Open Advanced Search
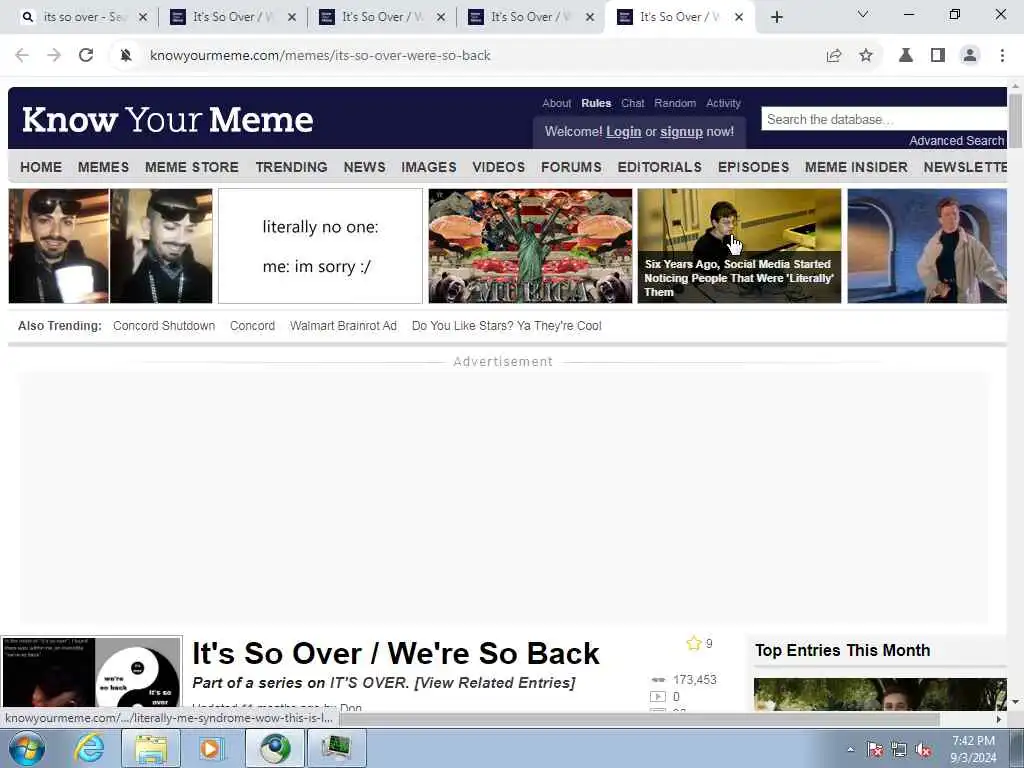This screenshot has width=1024, height=768. [957, 140]
